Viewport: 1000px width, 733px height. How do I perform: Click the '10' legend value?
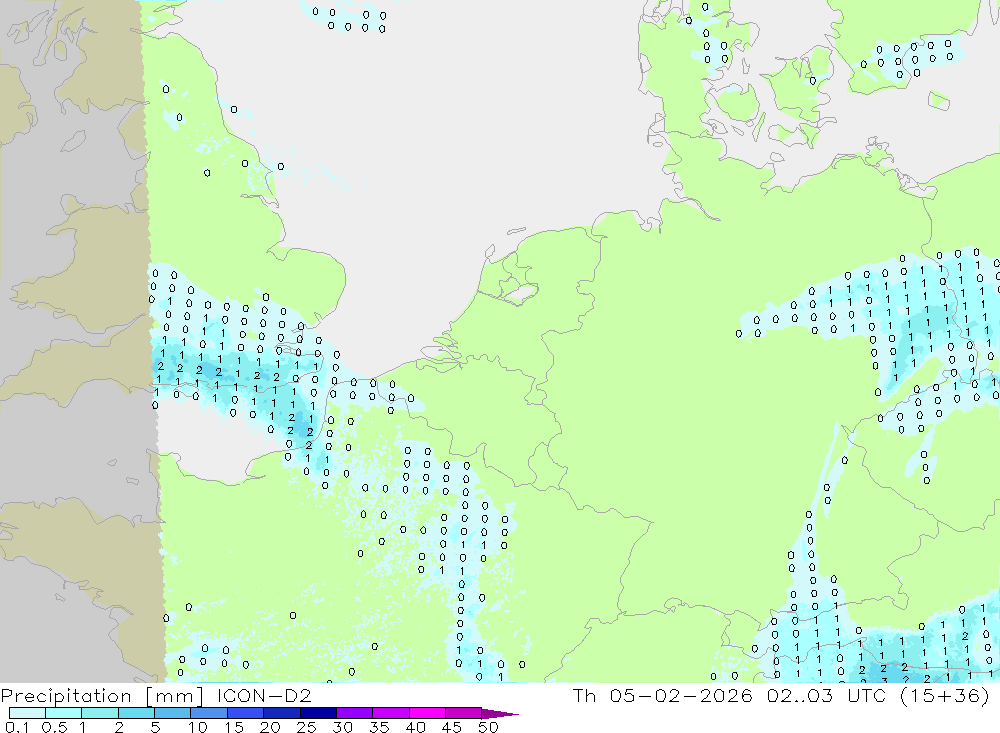(x=198, y=727)
